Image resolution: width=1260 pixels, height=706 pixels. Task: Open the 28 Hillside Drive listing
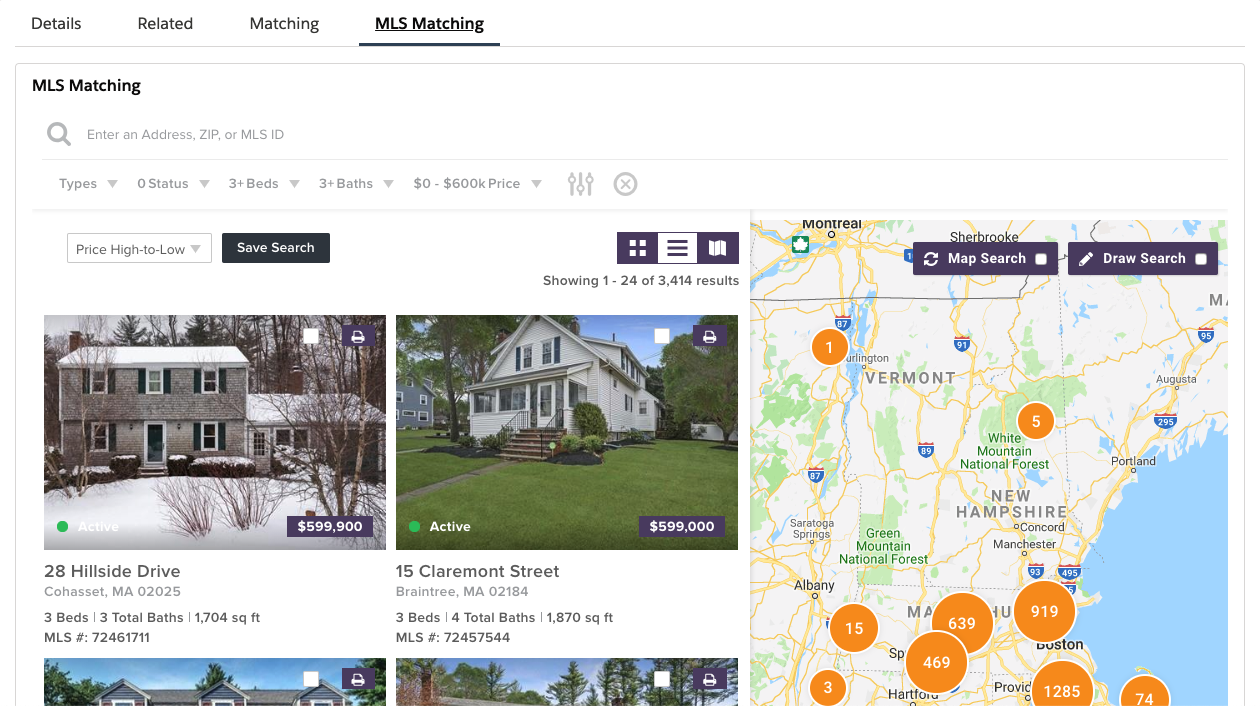[x=112, y=571]
